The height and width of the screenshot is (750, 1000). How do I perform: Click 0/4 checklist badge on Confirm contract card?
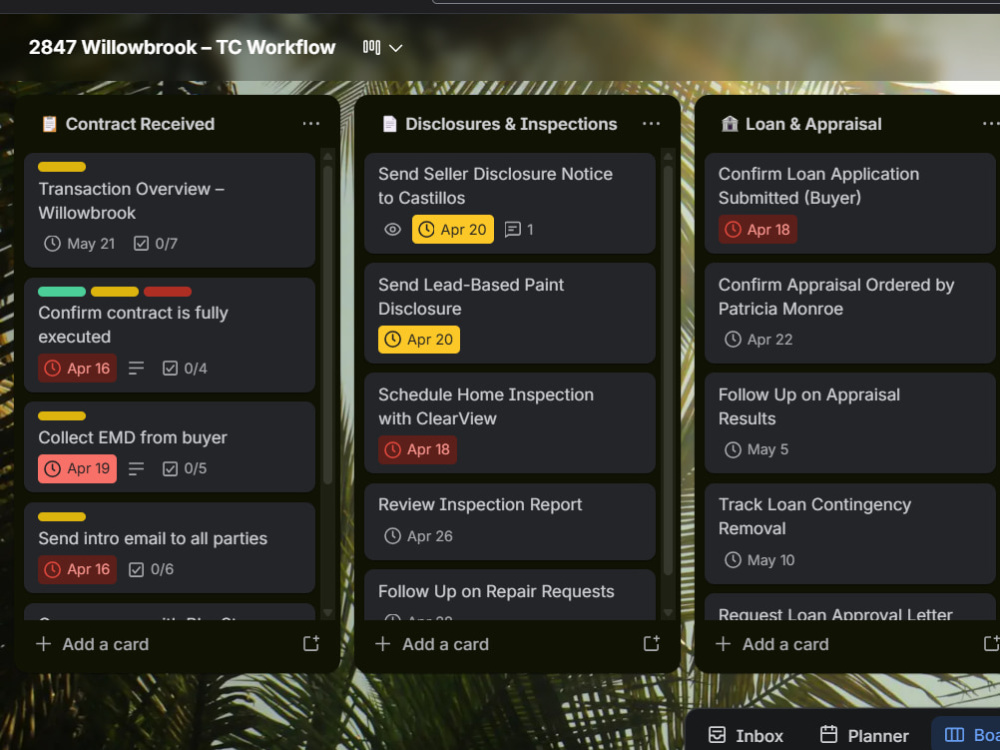click(185, 369)
